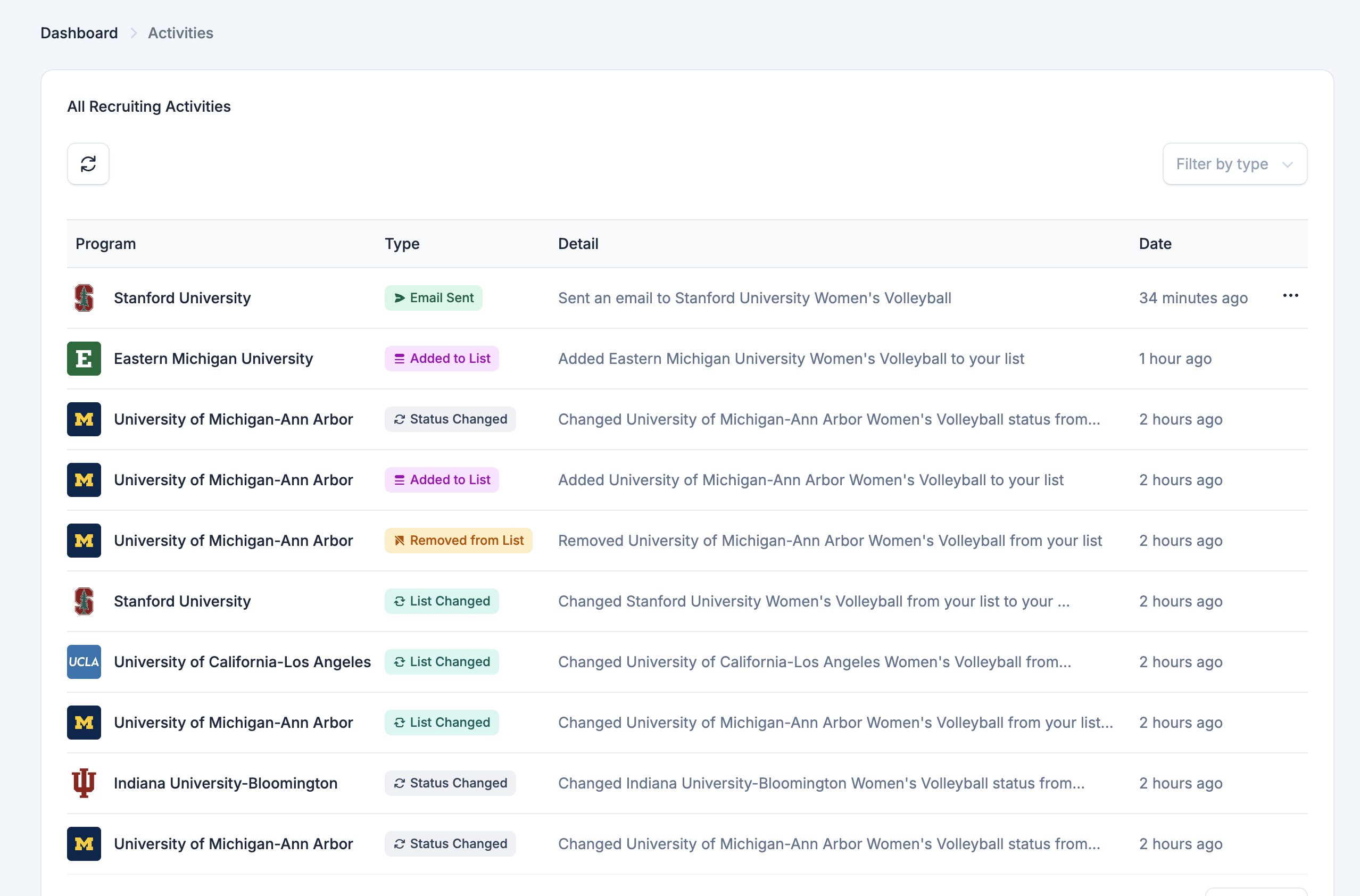
Task: Click the Date column header
Action: pos(1155,244)
